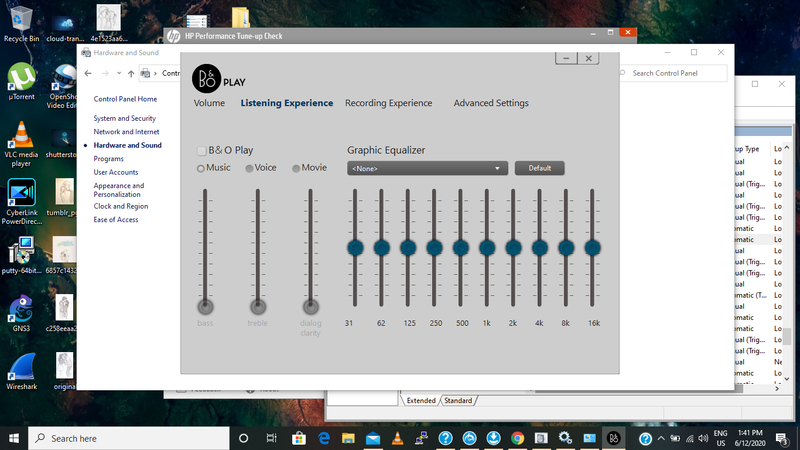This screenshot has width=800, height=450.
Task: Open CyberLink PowerDirector desktop icon
Action: [21, 202]
